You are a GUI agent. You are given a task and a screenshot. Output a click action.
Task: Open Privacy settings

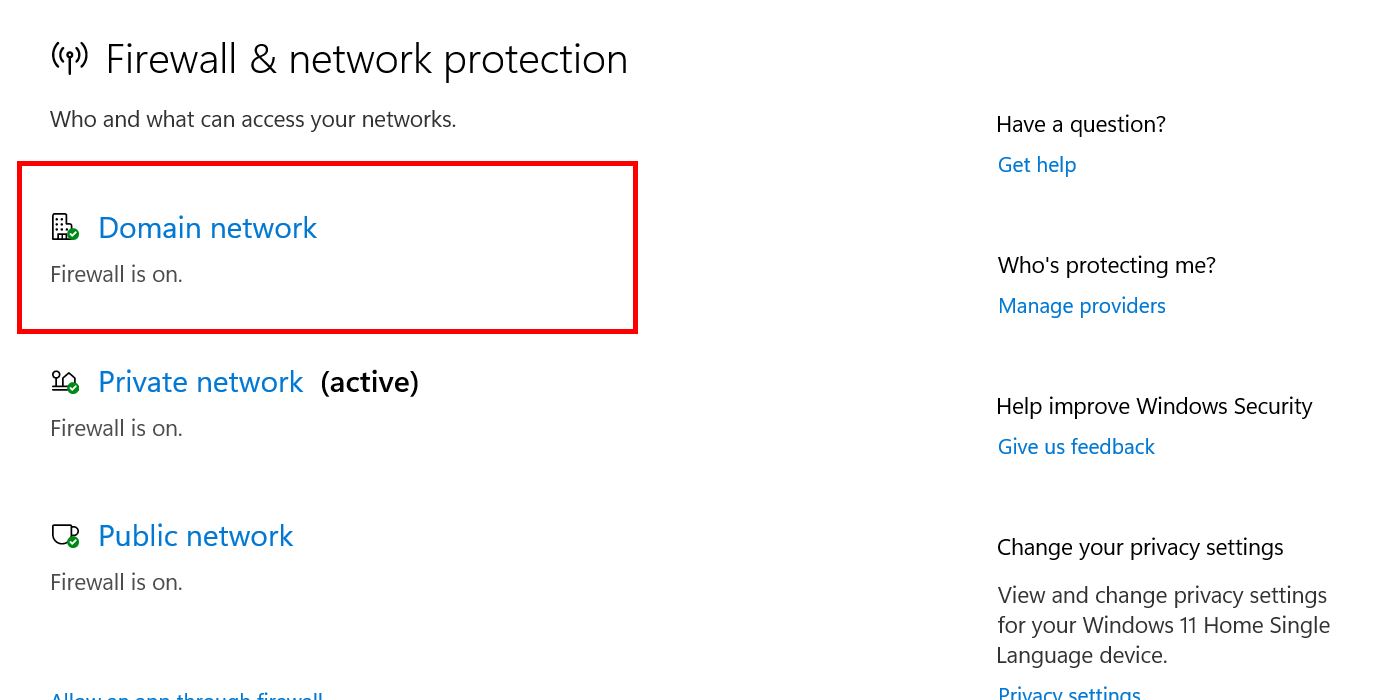coord(1068,691)
